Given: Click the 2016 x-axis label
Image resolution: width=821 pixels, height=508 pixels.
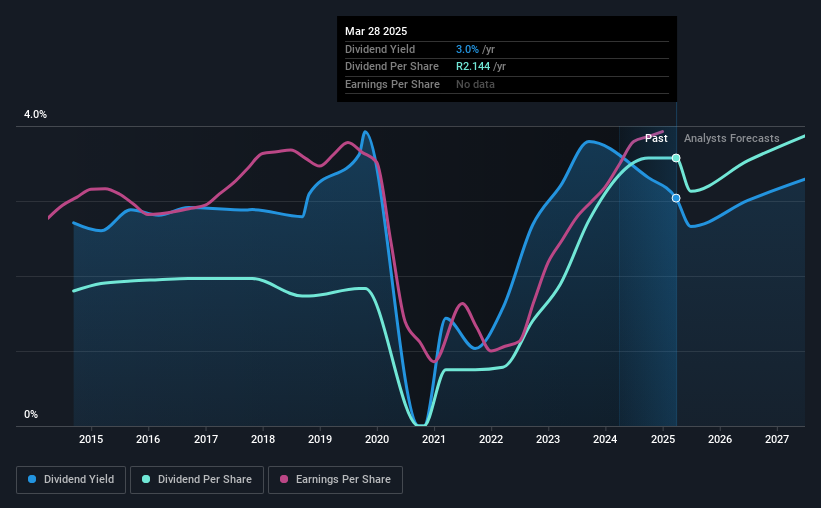Looking at the screenshot, I should [148, 439].
